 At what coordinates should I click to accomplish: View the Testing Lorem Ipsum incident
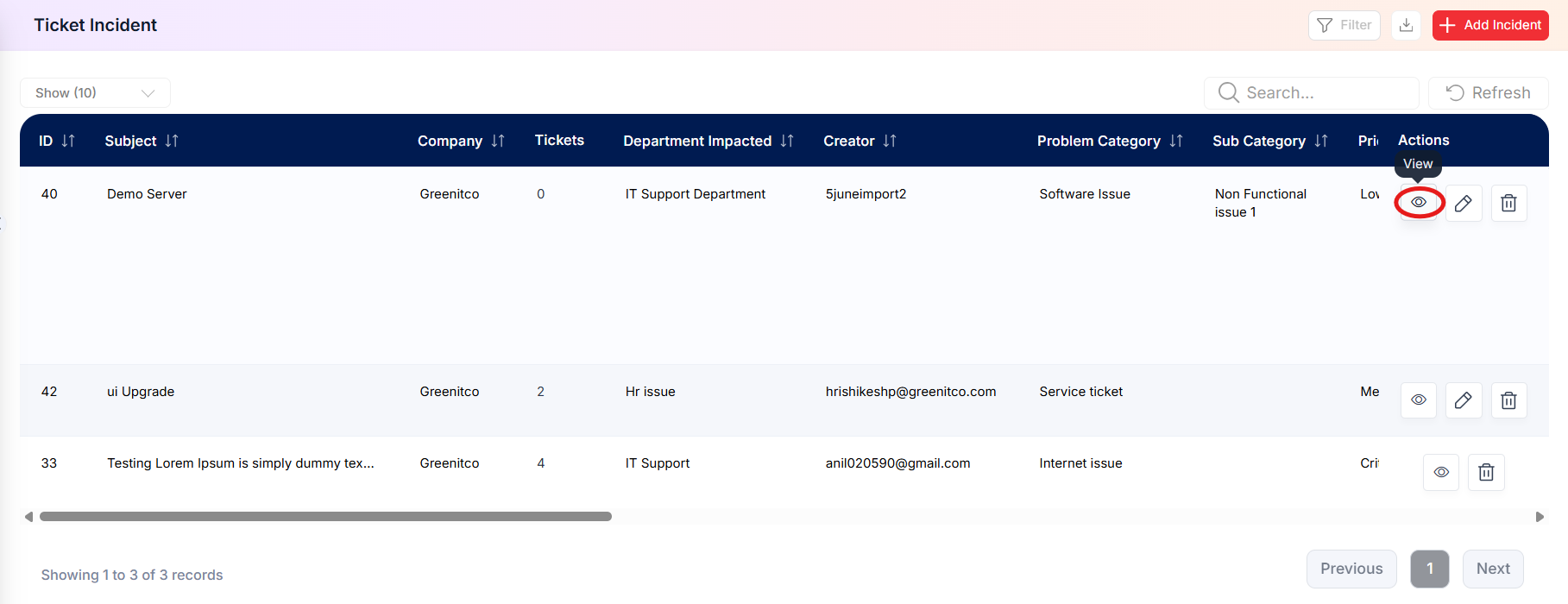[x=1441, y=472]
